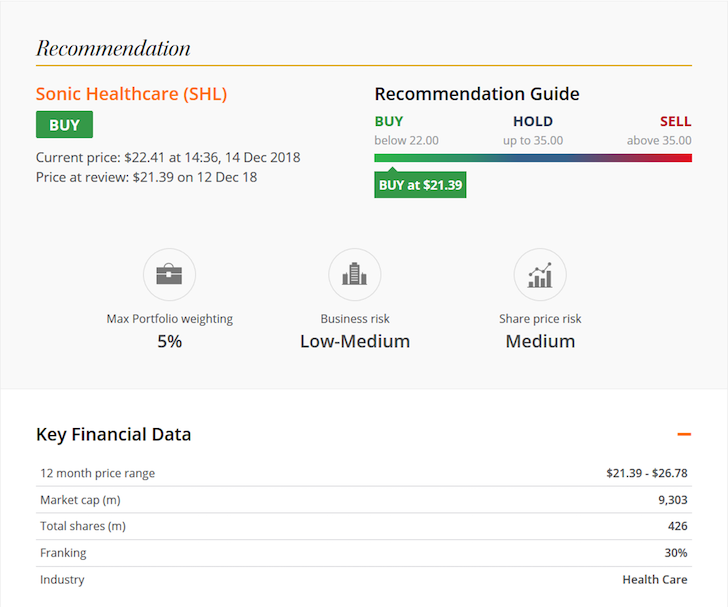Click the 'Share price risk' caption
The image size is (728, 607).
[x=540, y=319]
